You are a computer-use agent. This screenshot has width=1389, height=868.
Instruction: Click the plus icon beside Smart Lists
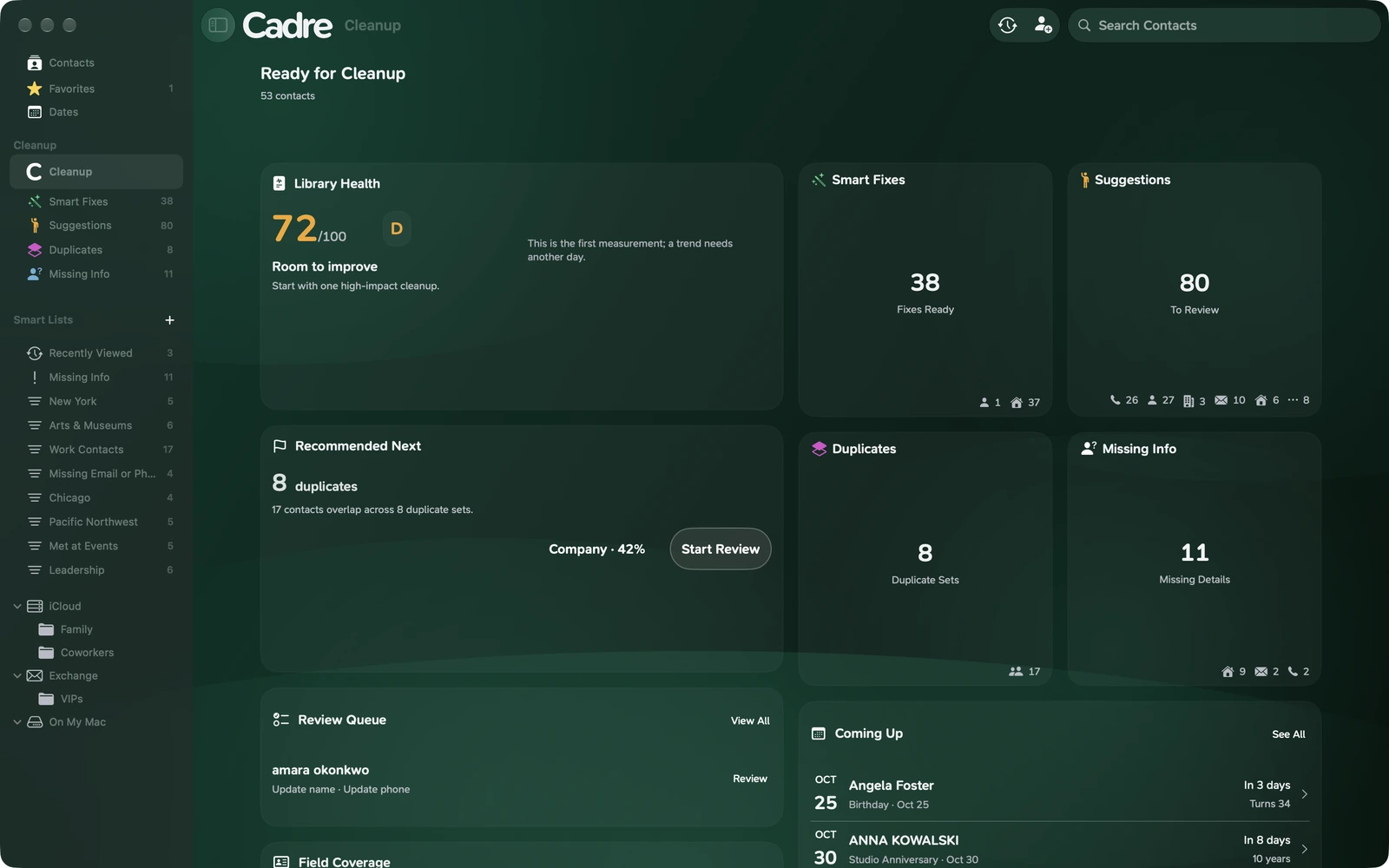tap(169, 320)
